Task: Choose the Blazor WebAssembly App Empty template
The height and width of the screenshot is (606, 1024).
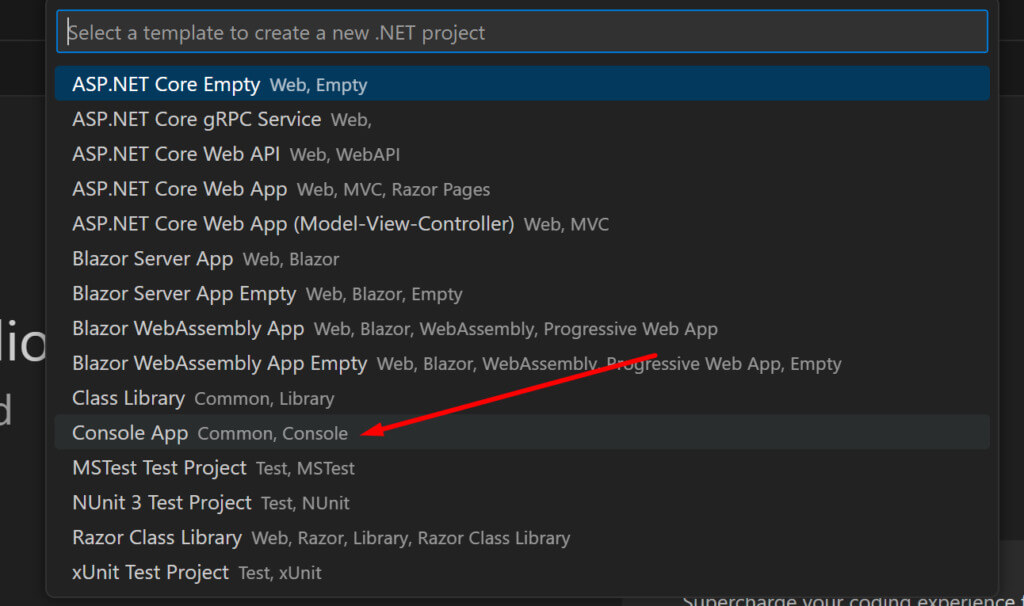Action: (219, 363)
